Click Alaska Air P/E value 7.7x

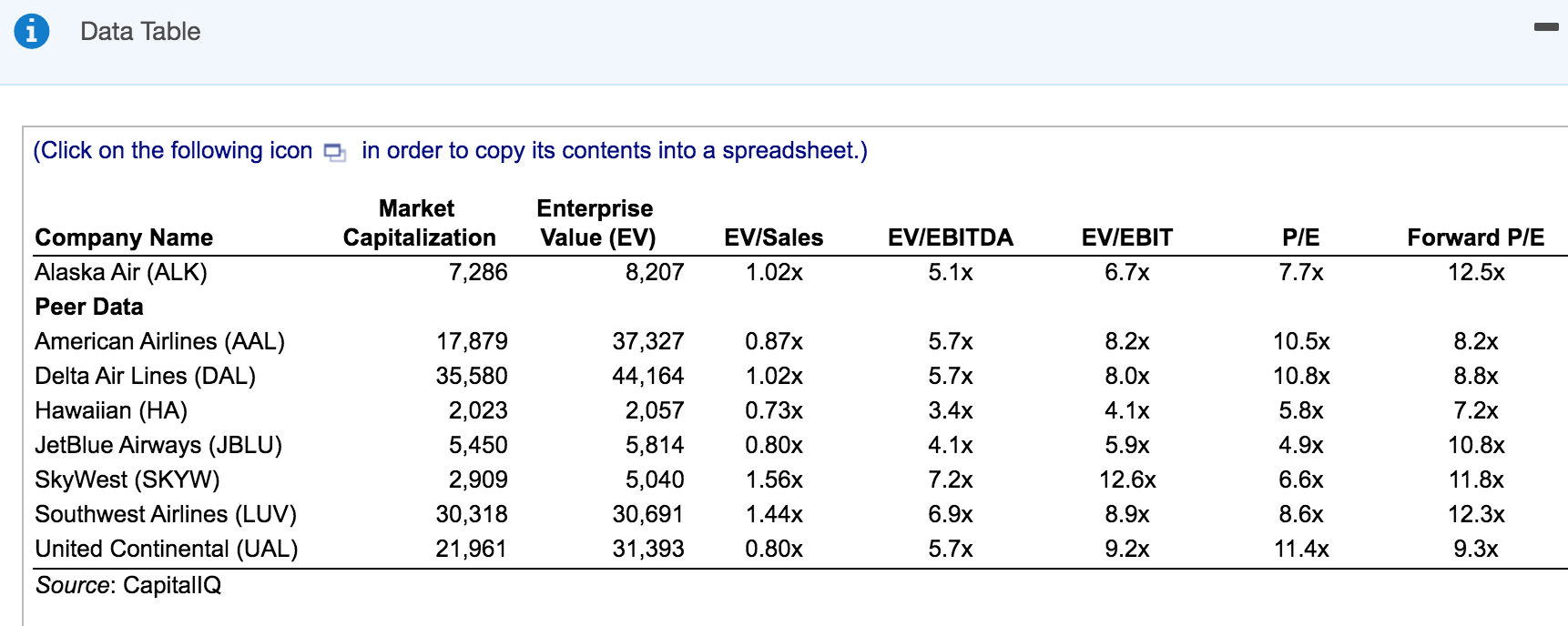(1301, 272)
